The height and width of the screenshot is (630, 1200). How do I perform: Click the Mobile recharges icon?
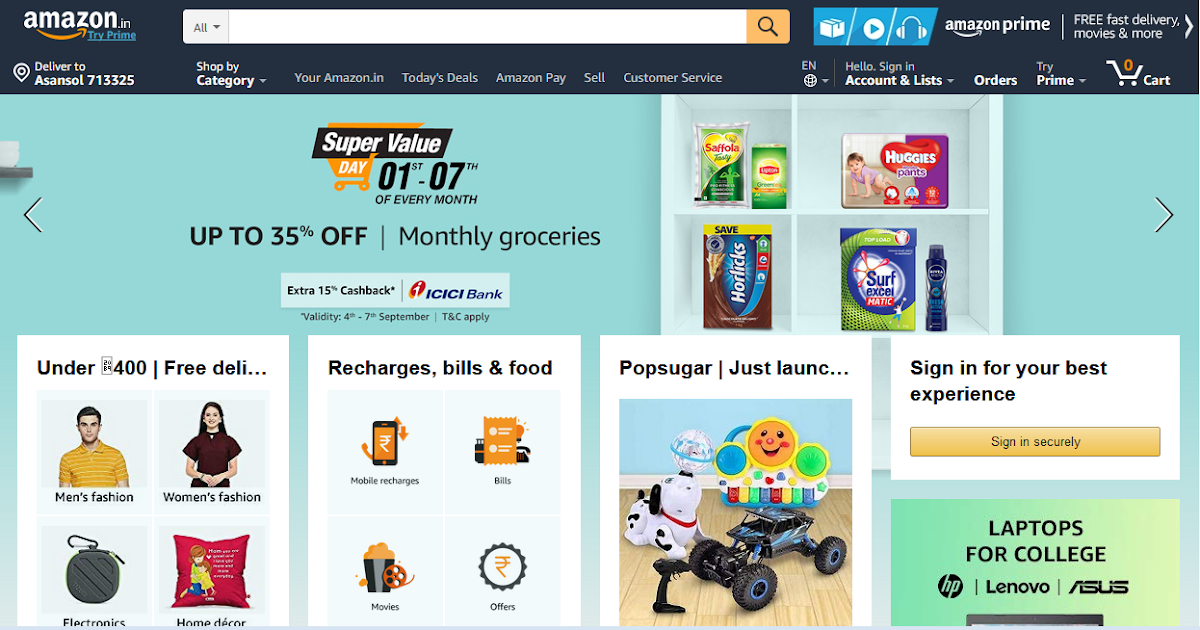385,442
